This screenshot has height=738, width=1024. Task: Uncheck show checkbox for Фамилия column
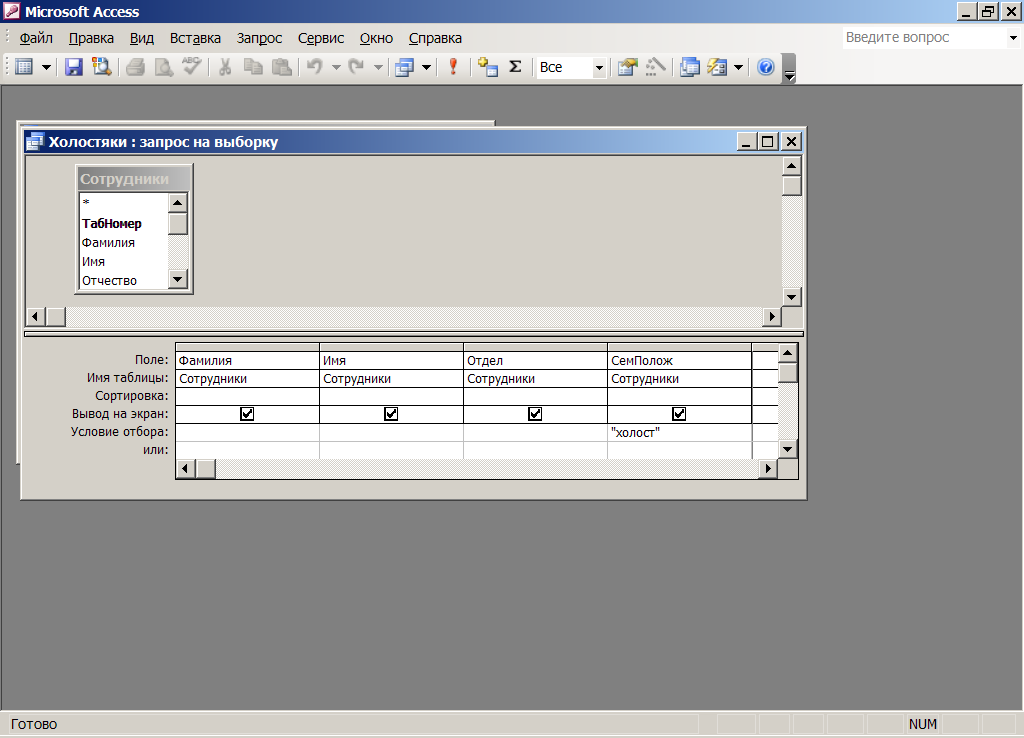(247, 413)
